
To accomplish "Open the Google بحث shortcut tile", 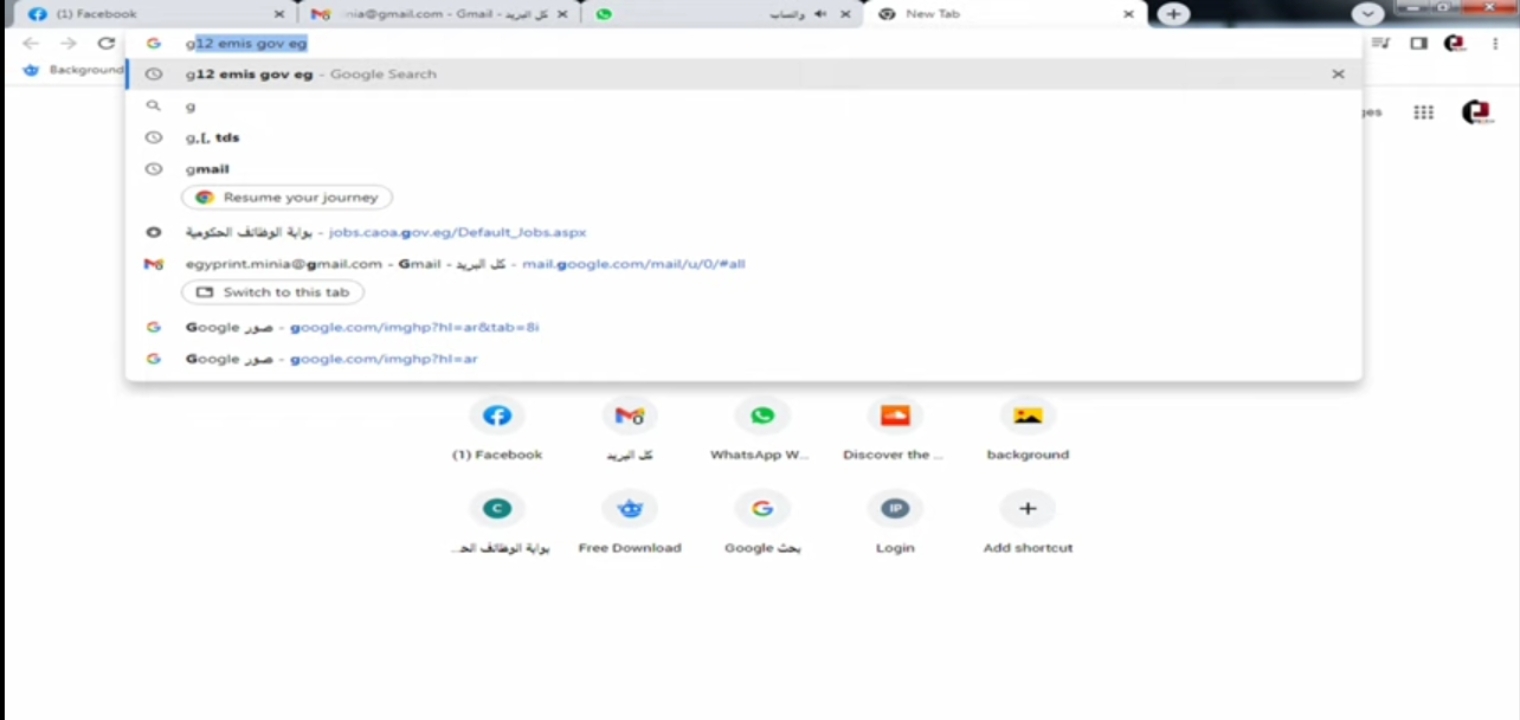I will click(x=762, y=524).
